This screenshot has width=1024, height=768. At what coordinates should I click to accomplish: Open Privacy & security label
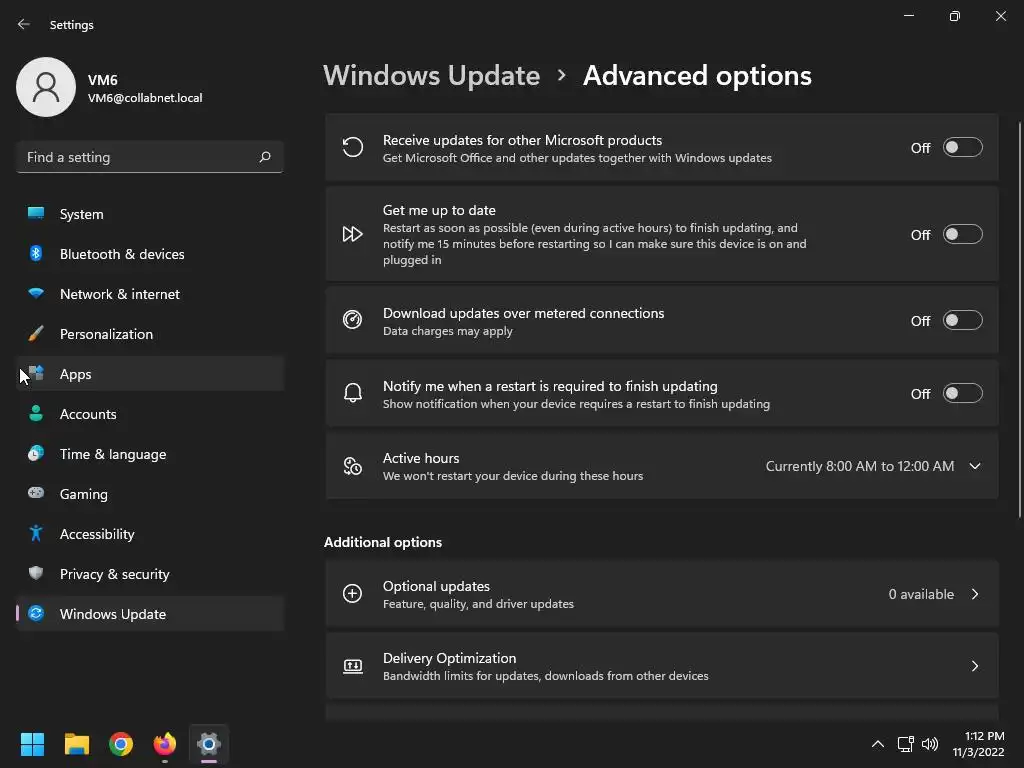tap(115, 573)
